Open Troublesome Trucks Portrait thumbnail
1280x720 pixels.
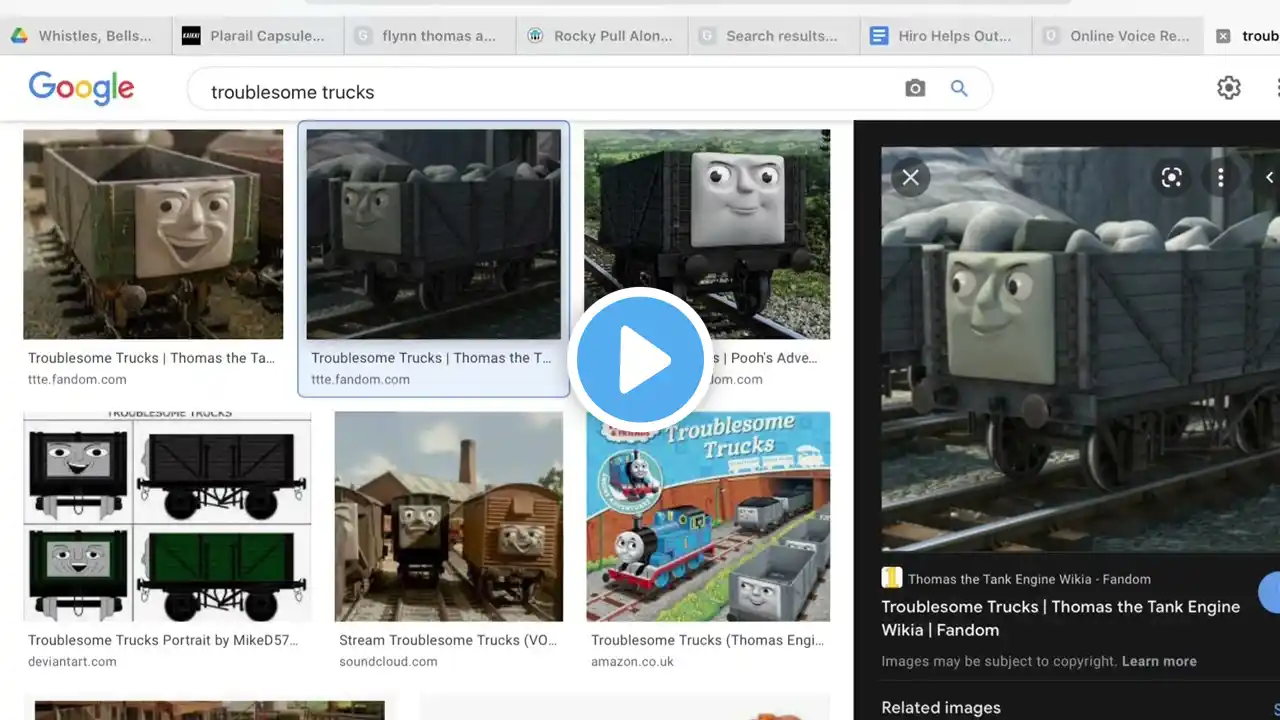[167, 517]
